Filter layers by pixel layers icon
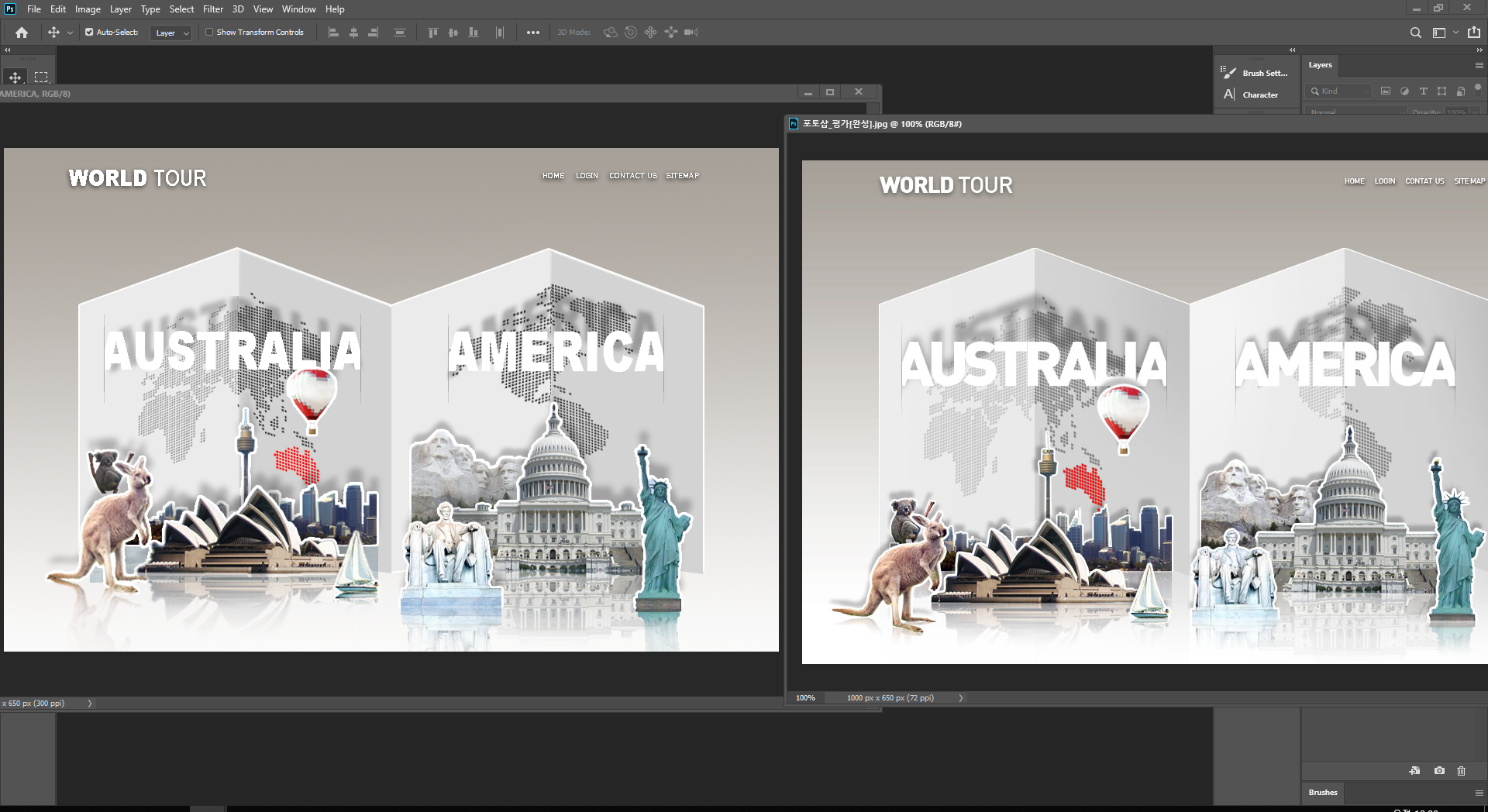The width and height of the screenshot is (1488, 812). click(1386, 91)
